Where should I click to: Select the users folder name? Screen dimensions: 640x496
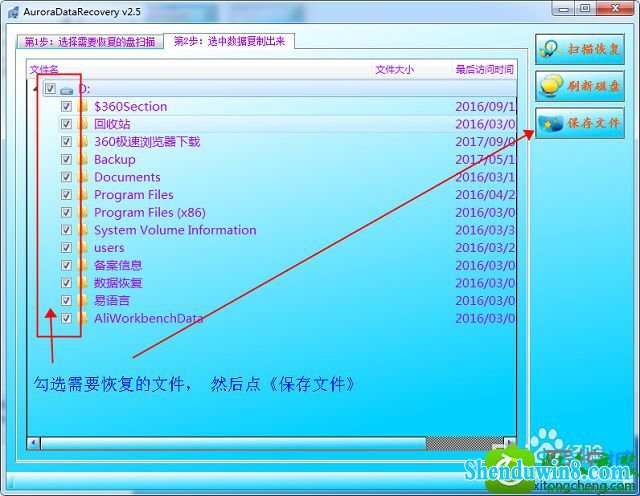pyautogui.click(x=109, y=247)
